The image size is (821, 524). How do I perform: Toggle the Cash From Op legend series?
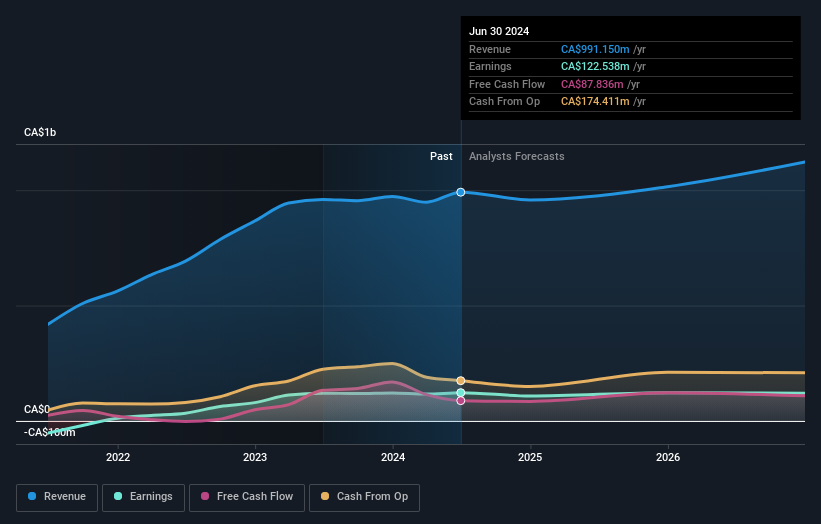click(x=364, y=497)
